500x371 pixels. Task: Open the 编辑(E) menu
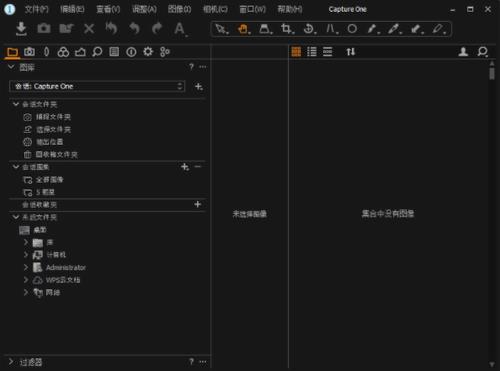tap(72, 9)
